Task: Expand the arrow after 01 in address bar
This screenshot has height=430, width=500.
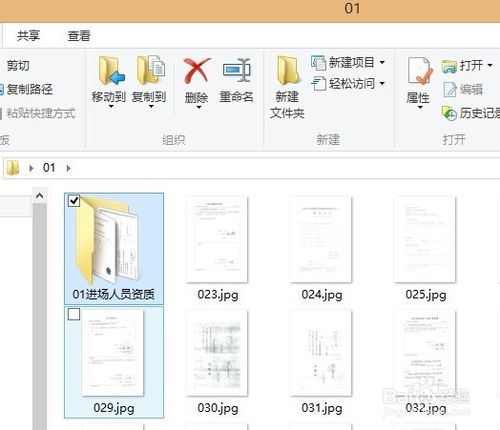Action: click(68, 168)
